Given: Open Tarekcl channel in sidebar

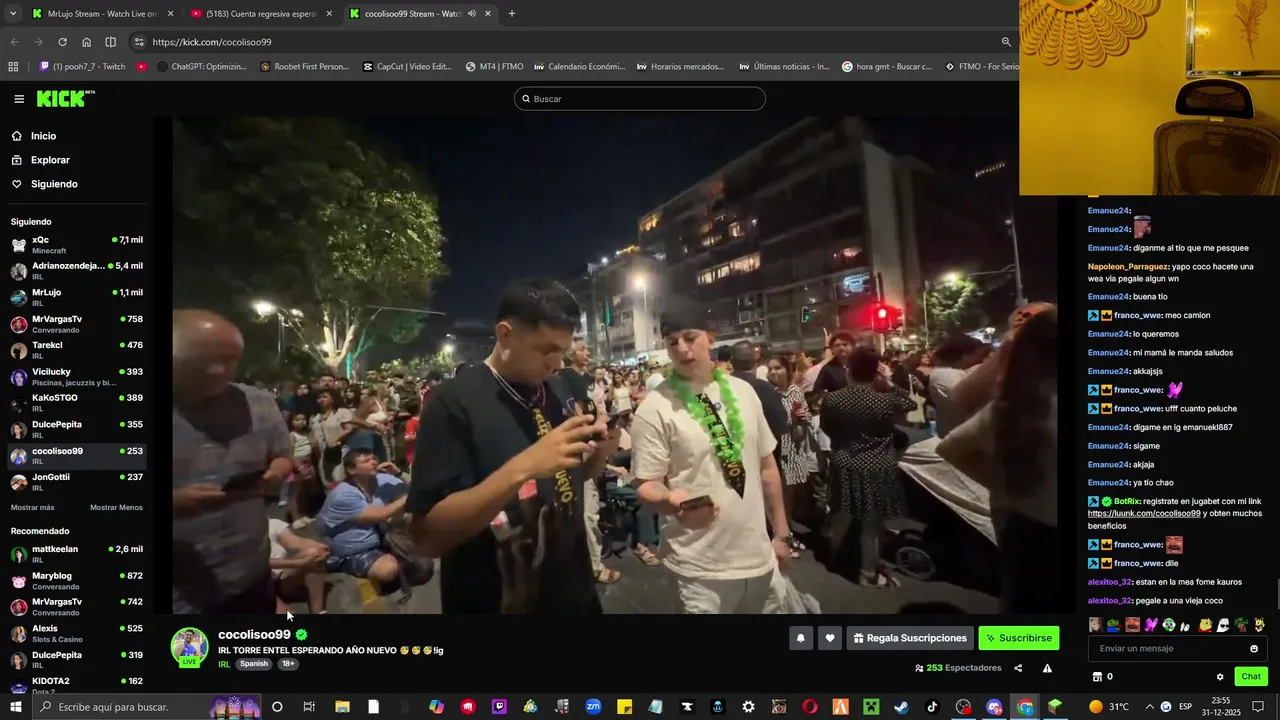Looking at the screenshot, I should coord(76,350).
